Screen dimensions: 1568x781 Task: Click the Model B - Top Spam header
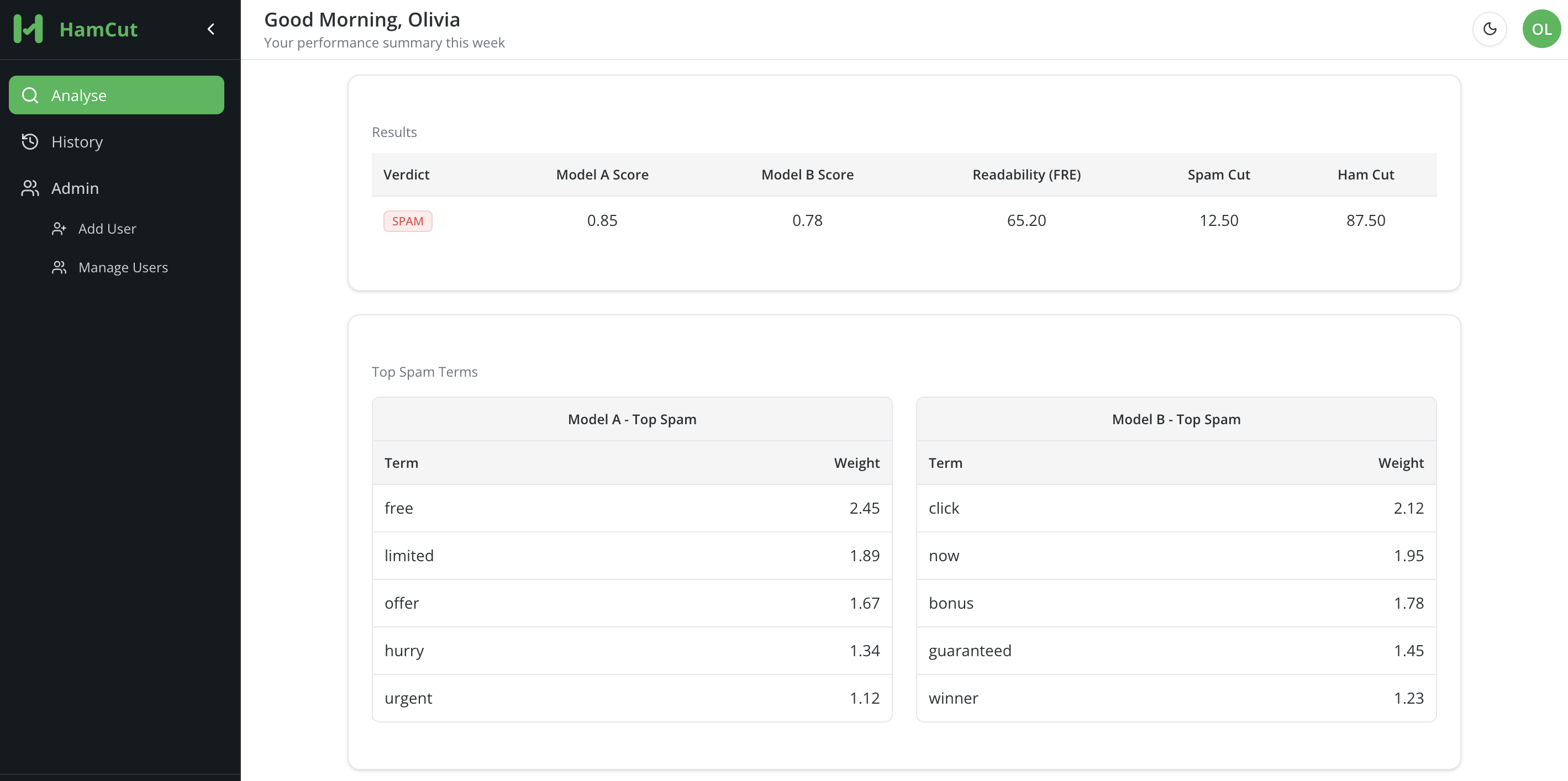pos(1175,419)
